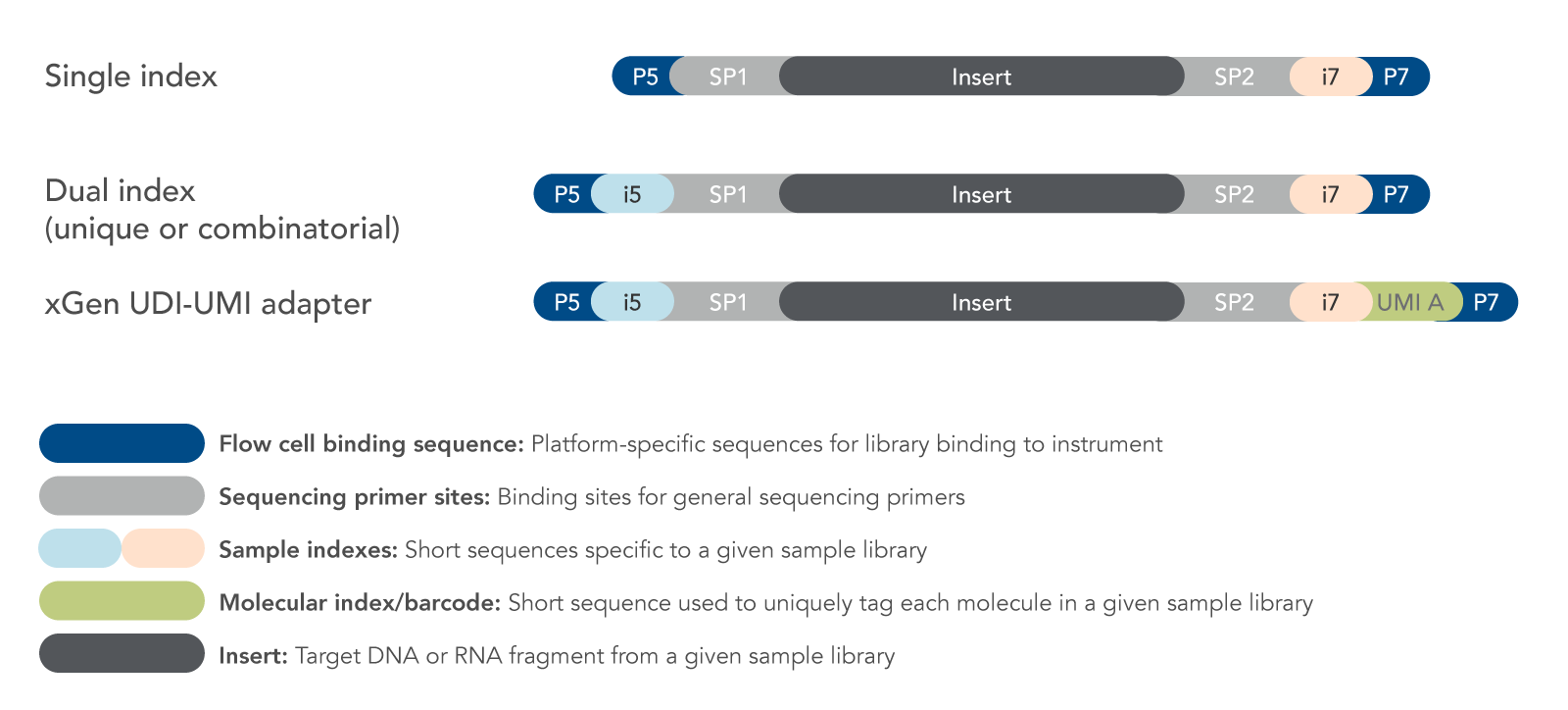The image size is (1568, 710).
Task: Select the i5 segment in Dual index row
Action: click(632, 194)
